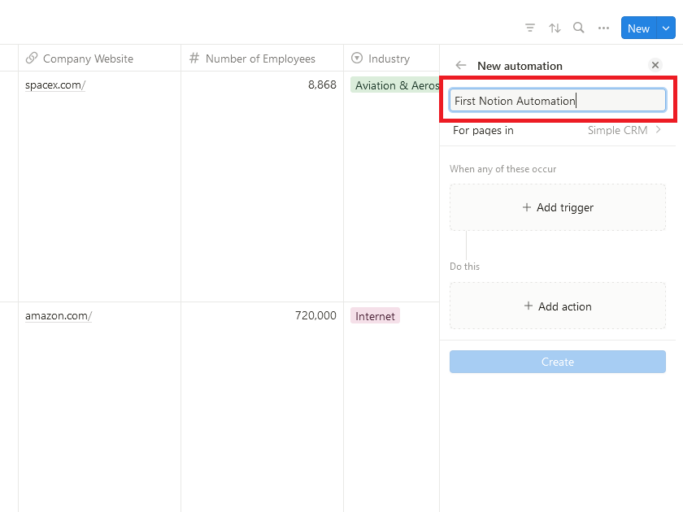Image resolution: width=683 pixels, height=512 pixels.
Task: Open the Number of Employees column header
Action: 260,59
